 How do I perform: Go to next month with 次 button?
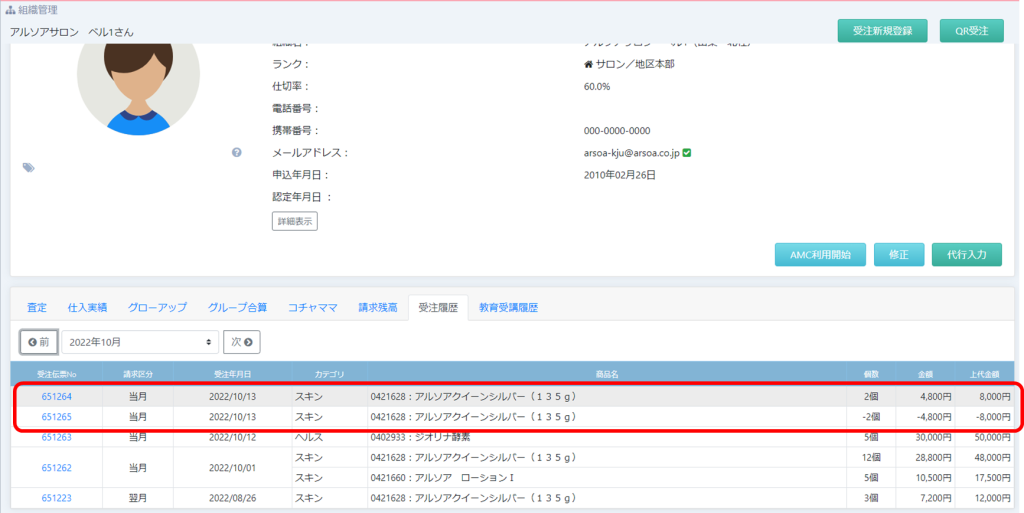pos(241,342)
